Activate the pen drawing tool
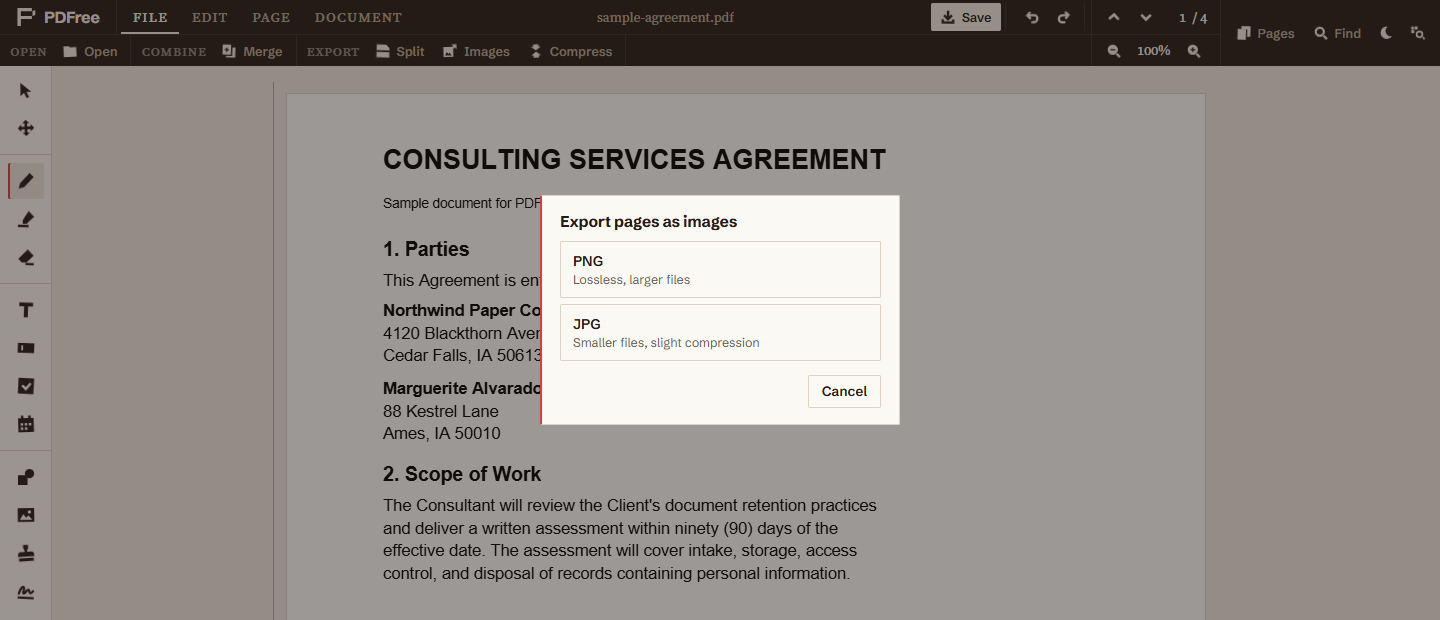Screen dimensions: 1440x620 tap(26, 181)
